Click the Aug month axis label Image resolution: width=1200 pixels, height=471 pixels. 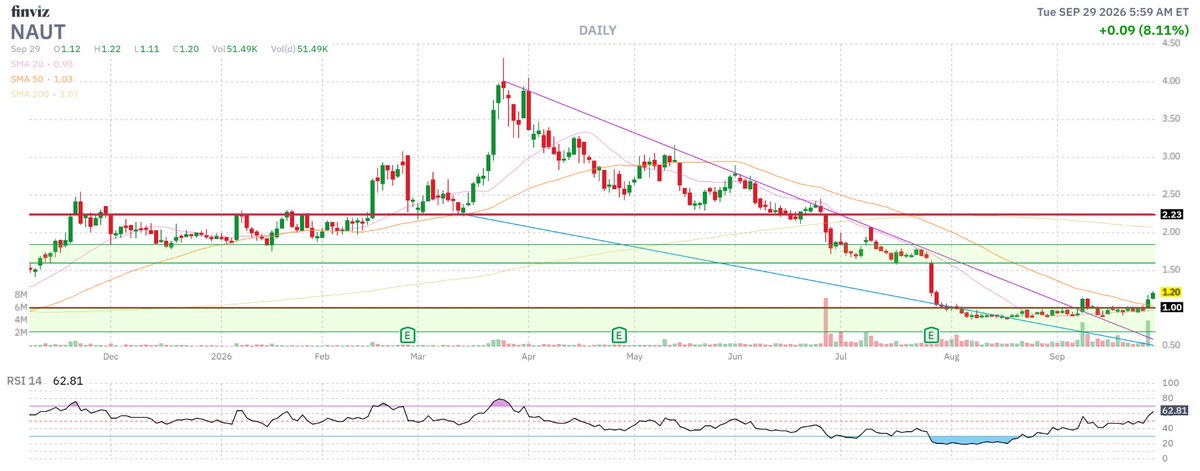pos(952,355)
